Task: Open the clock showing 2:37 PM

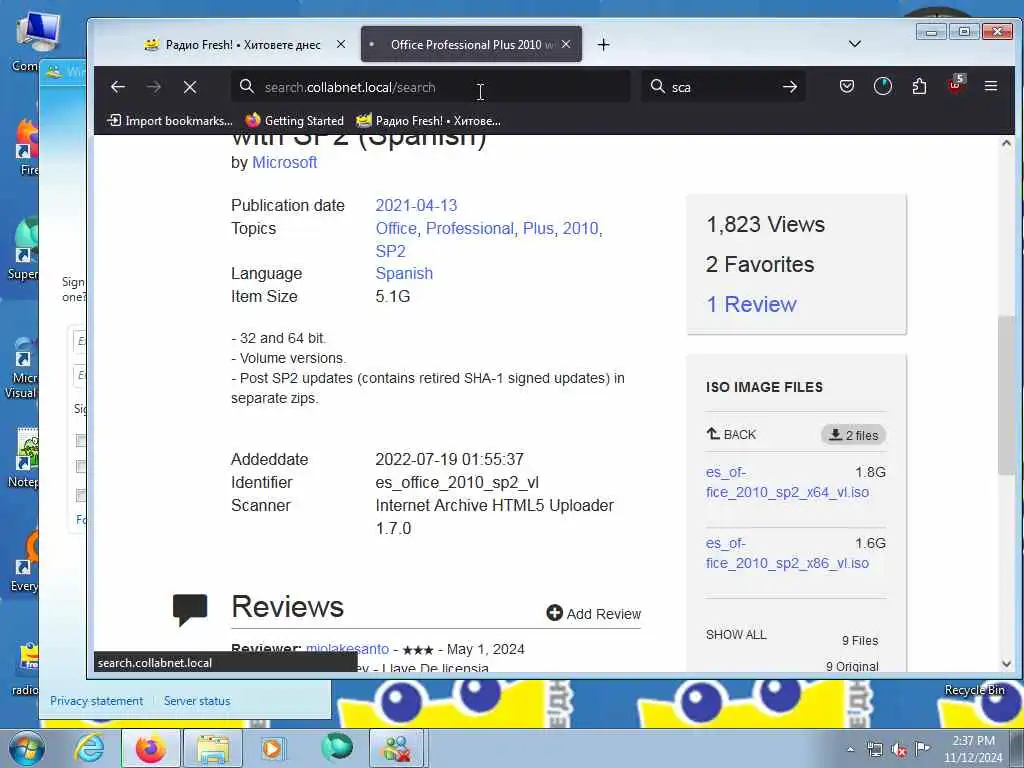Action: [x=973, y=749]
